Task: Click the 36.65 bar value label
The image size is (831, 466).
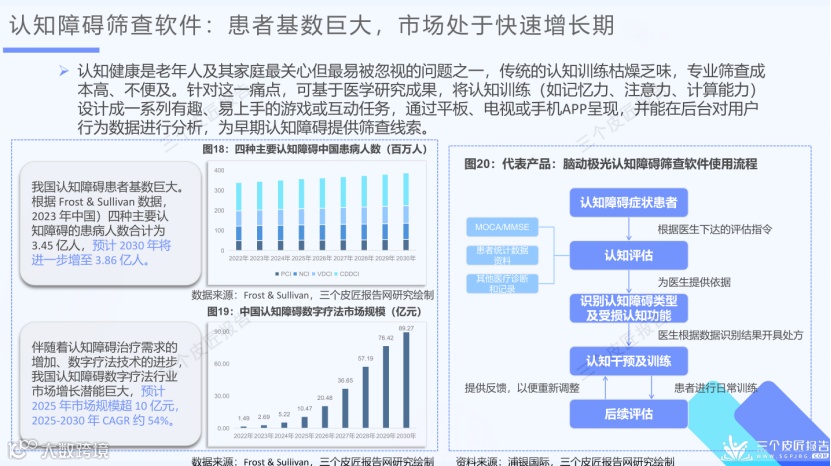Action: click(x=345, y=381)
